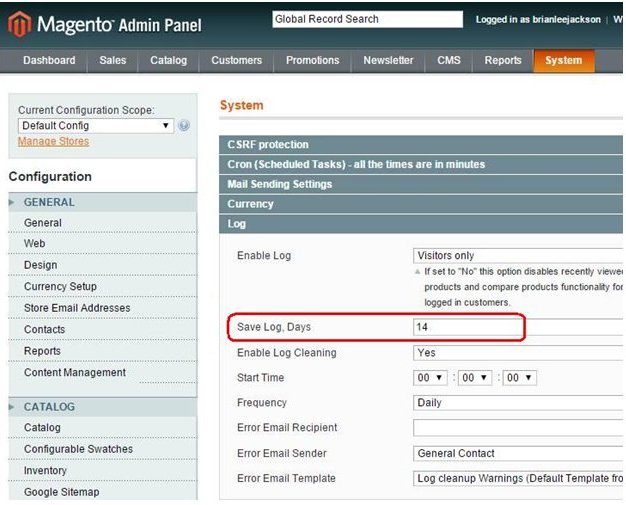This screenshot has width=626, height=505.
Task: Open the Current Configuration Scope dropdown
Action: [x=96, y=126]
